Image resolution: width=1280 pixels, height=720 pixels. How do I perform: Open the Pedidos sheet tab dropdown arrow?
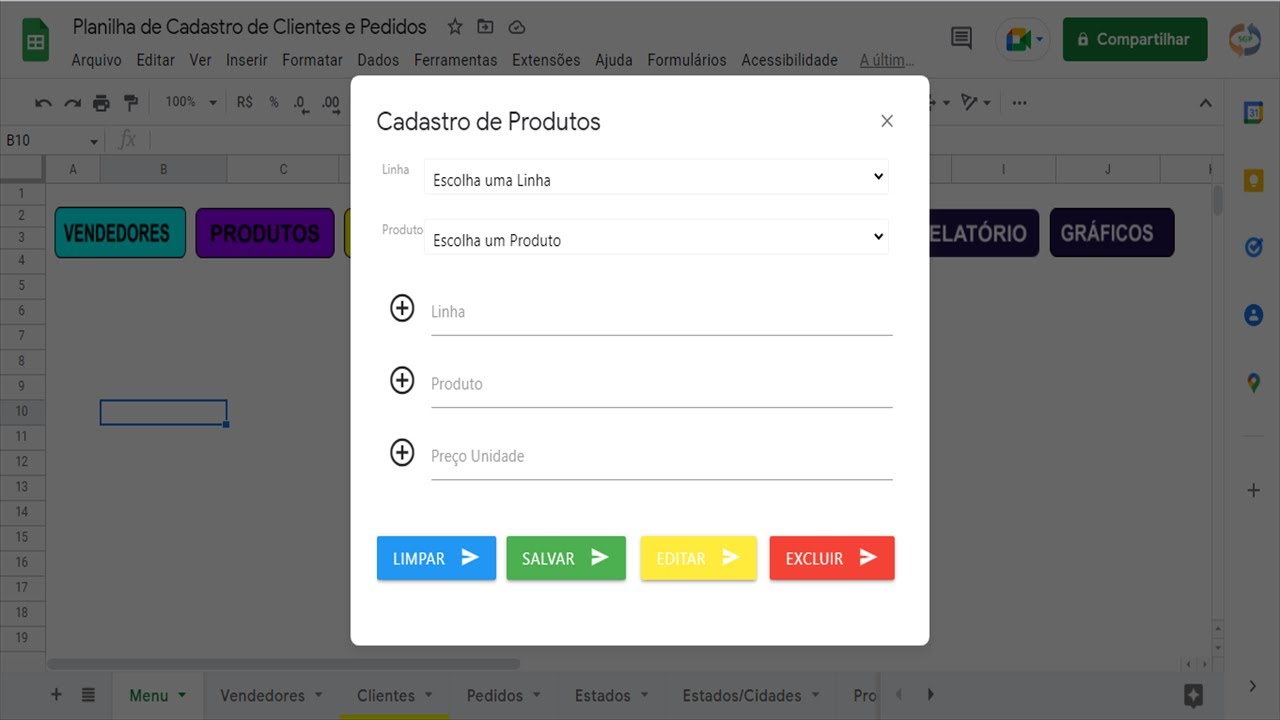click(x=536, y=695)
